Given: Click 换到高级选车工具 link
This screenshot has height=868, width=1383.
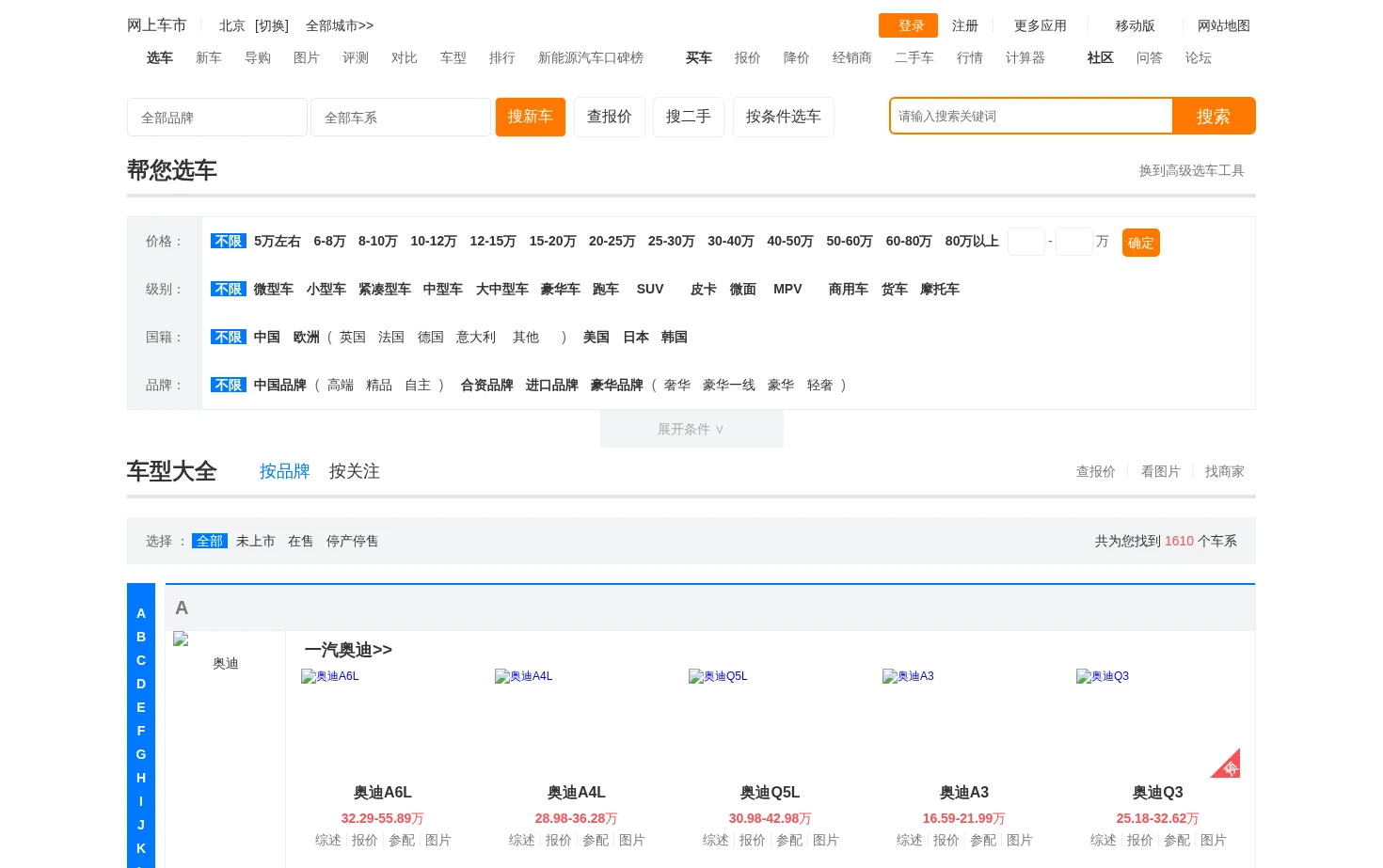Looking at the screenshot, I should click(x=1192, y=170).
